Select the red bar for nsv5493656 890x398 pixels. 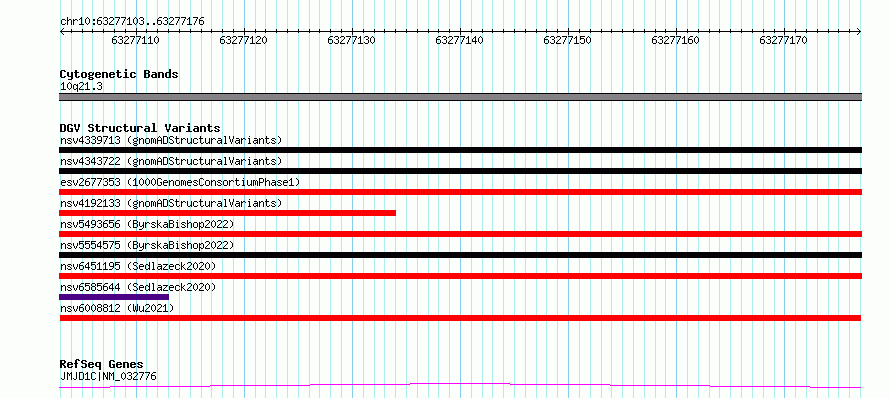pyautogui.click(x=460, y=234)
